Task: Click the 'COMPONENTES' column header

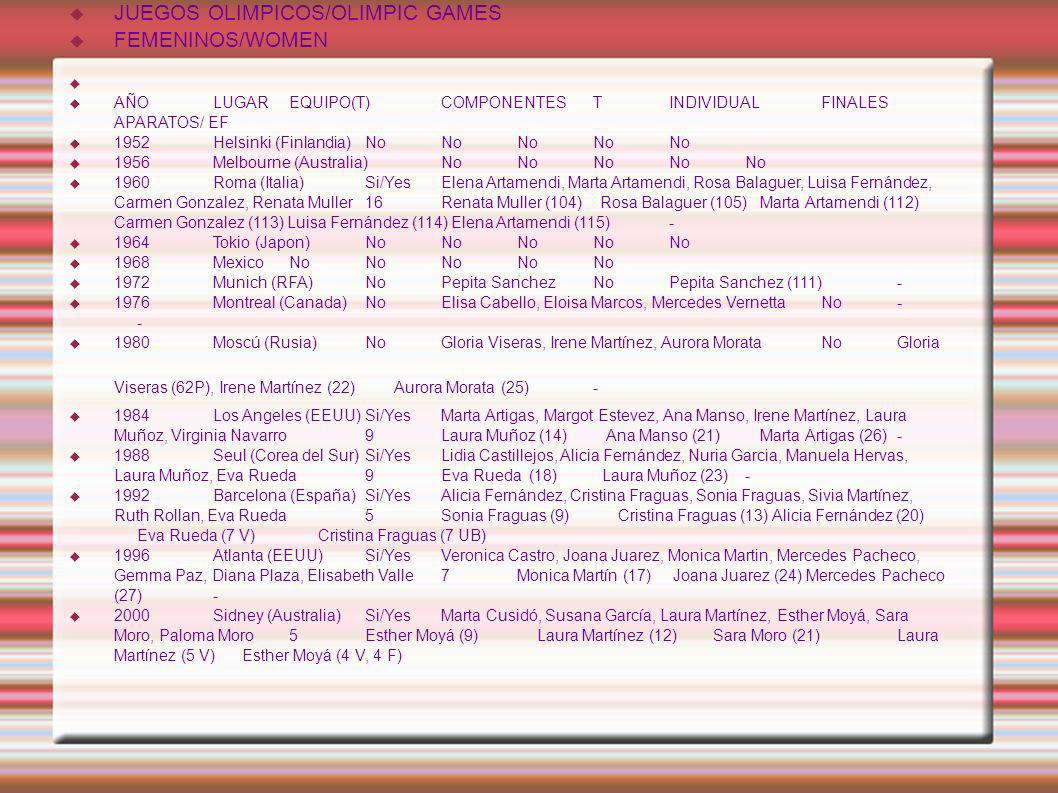Action: pyautogui.click(x=503, y=103)
